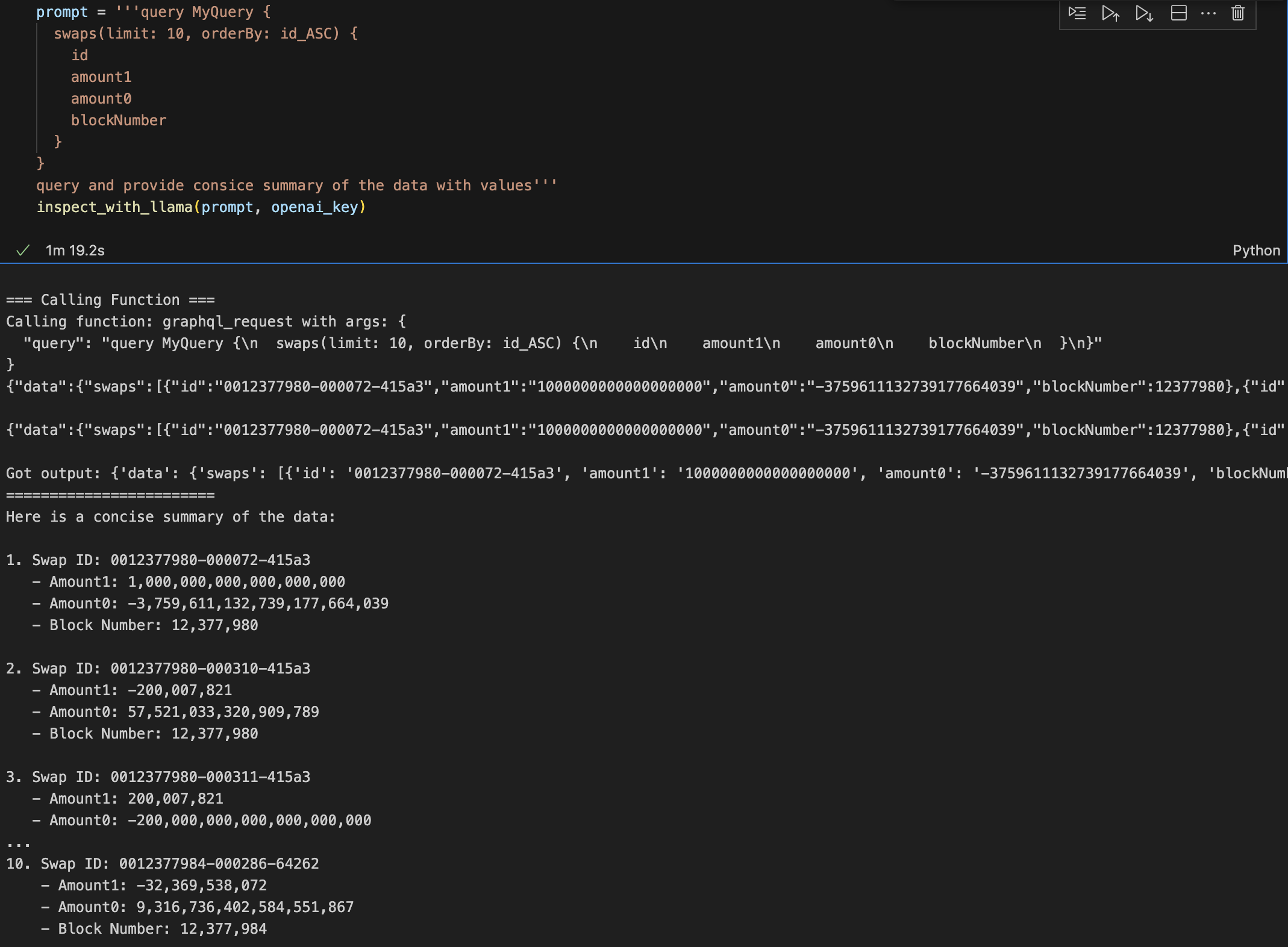Click 'Here is a concise summary' line
Image resolution: width=1288 pixels, height=947 pixels.
[x=170, y=517]
